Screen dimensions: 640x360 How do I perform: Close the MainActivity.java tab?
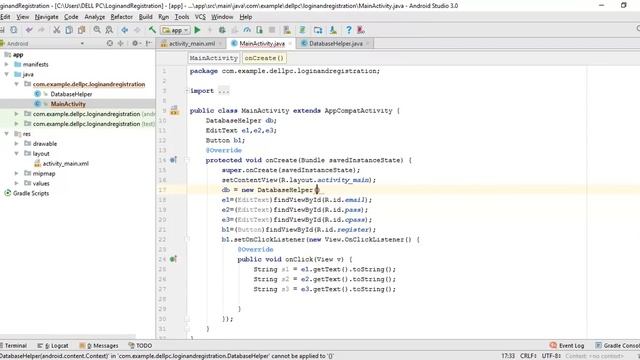coord(290,44)
